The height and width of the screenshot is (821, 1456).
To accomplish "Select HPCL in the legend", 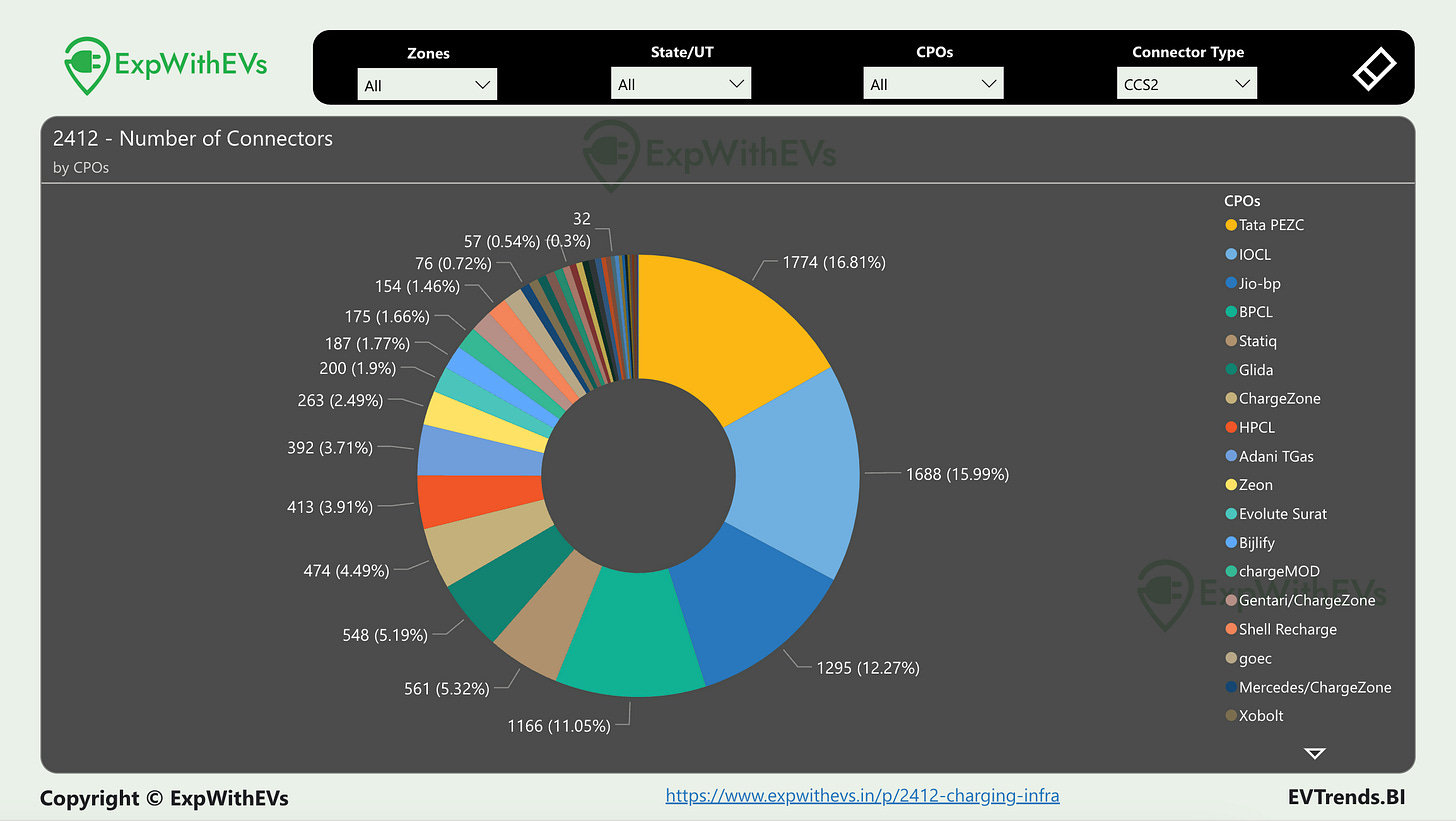I will click(x=1250, y=427).
